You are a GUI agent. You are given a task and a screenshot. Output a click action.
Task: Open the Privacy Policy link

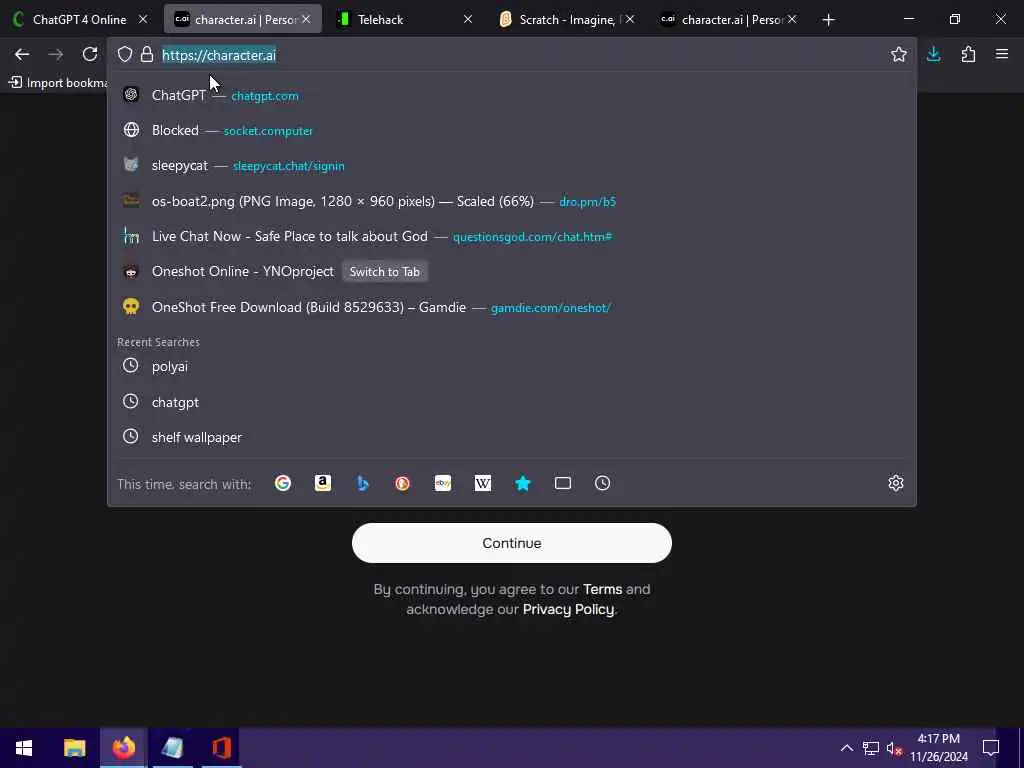568,609
